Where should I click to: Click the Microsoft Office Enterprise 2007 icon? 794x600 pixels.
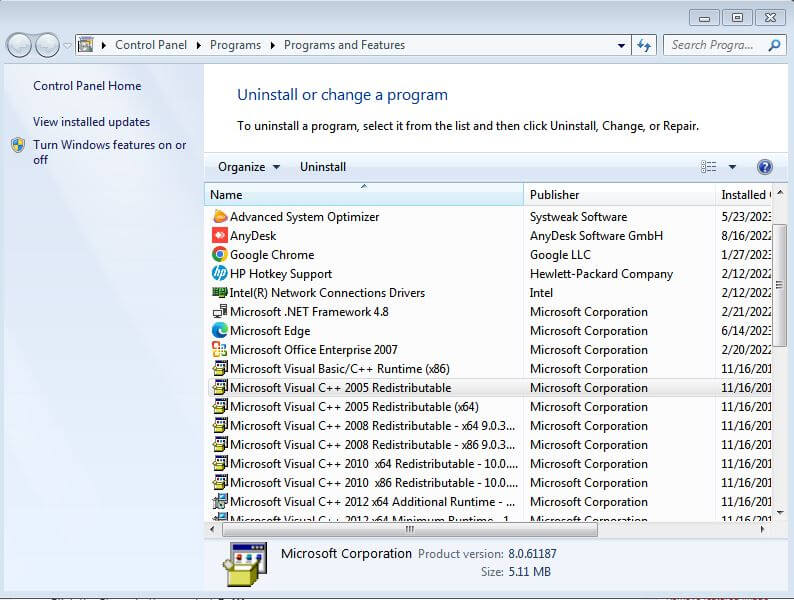[220, 349]
